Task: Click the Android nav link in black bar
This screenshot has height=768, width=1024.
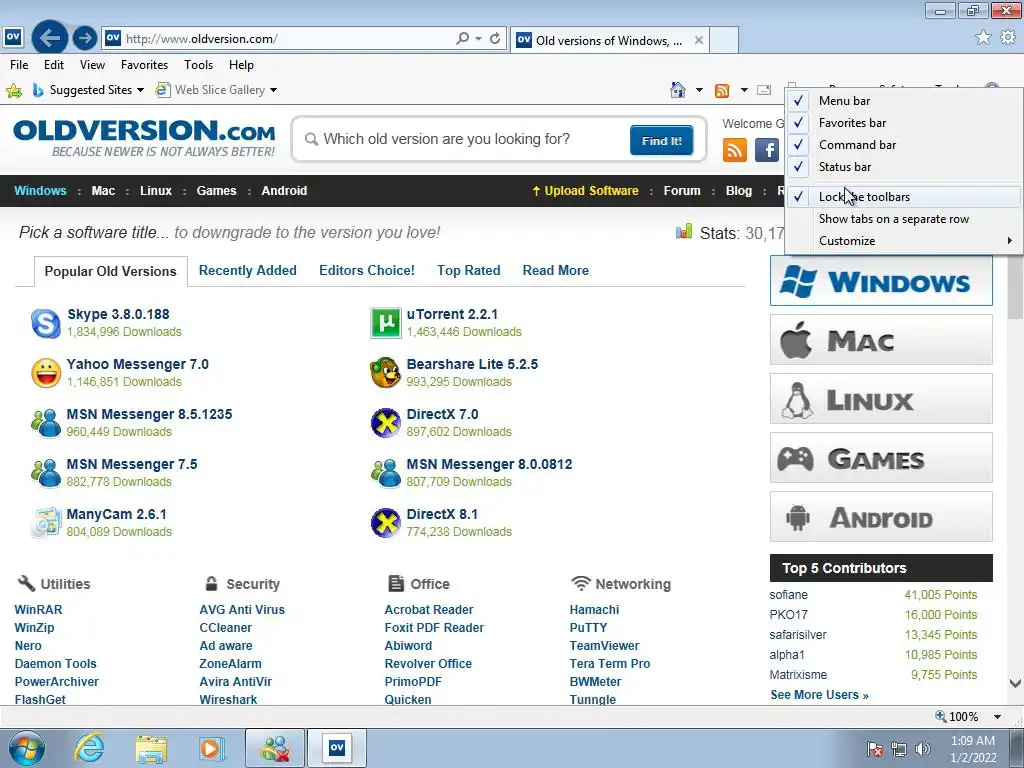Action: [x=284, y=191]
